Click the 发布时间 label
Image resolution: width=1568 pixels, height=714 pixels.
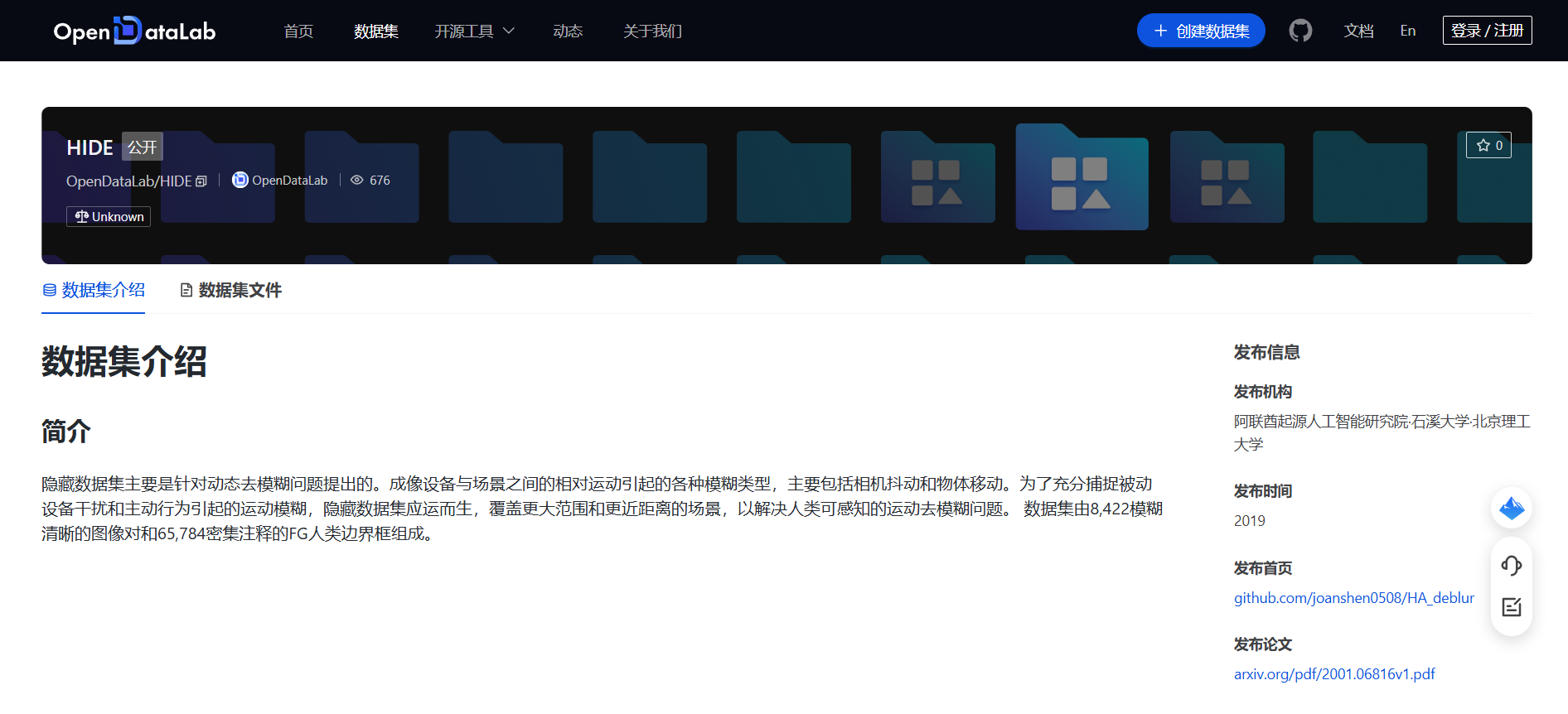pos(1263,491)
